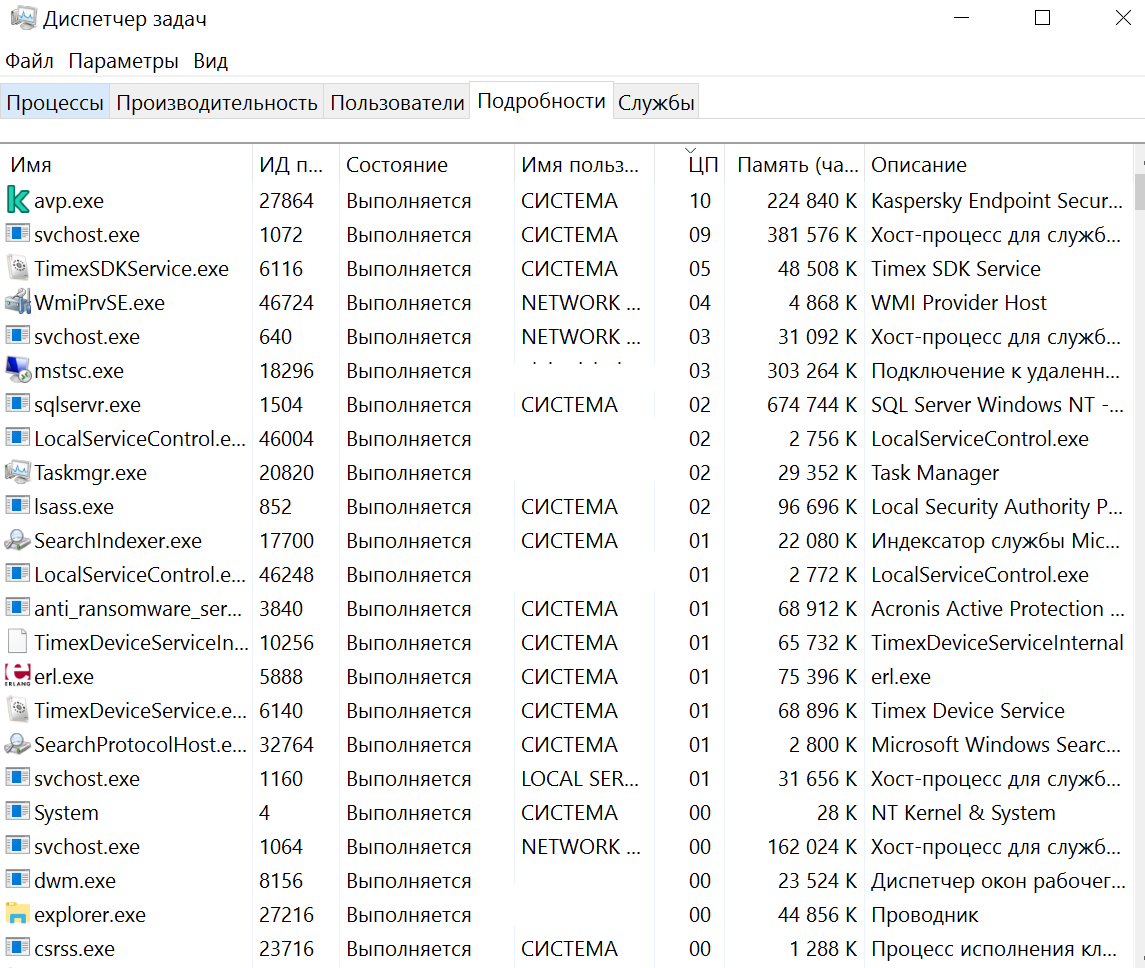
Task: Click the svchost.exe icon with PID 1072
Action: tap(18, 234)
